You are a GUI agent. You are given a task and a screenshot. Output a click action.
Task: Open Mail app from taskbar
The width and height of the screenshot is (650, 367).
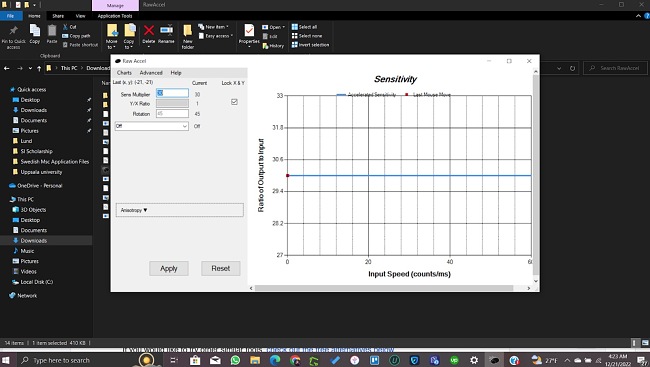tap(215, 360)
